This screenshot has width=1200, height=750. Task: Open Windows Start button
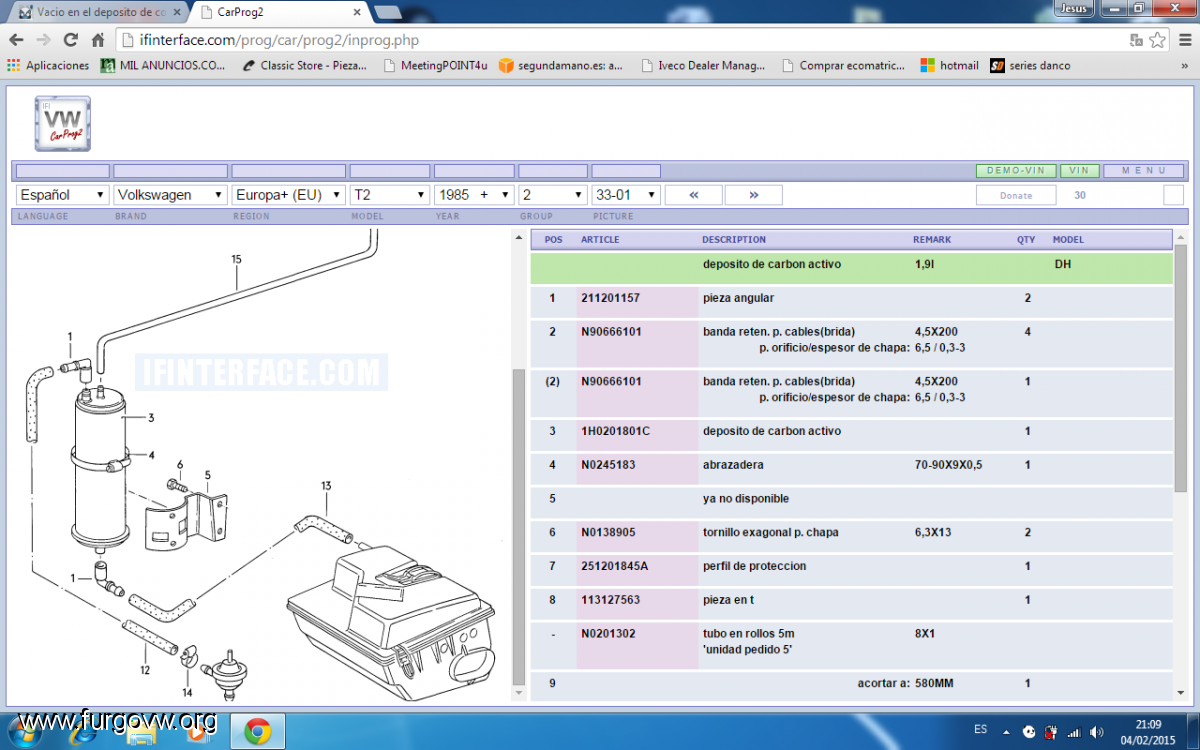(26, 731)
